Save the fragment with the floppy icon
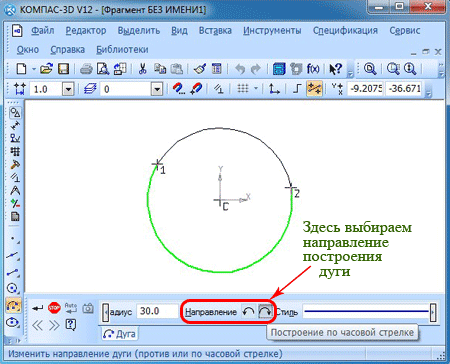The height and width of the screenshot is (364, 450). [63, 69]
